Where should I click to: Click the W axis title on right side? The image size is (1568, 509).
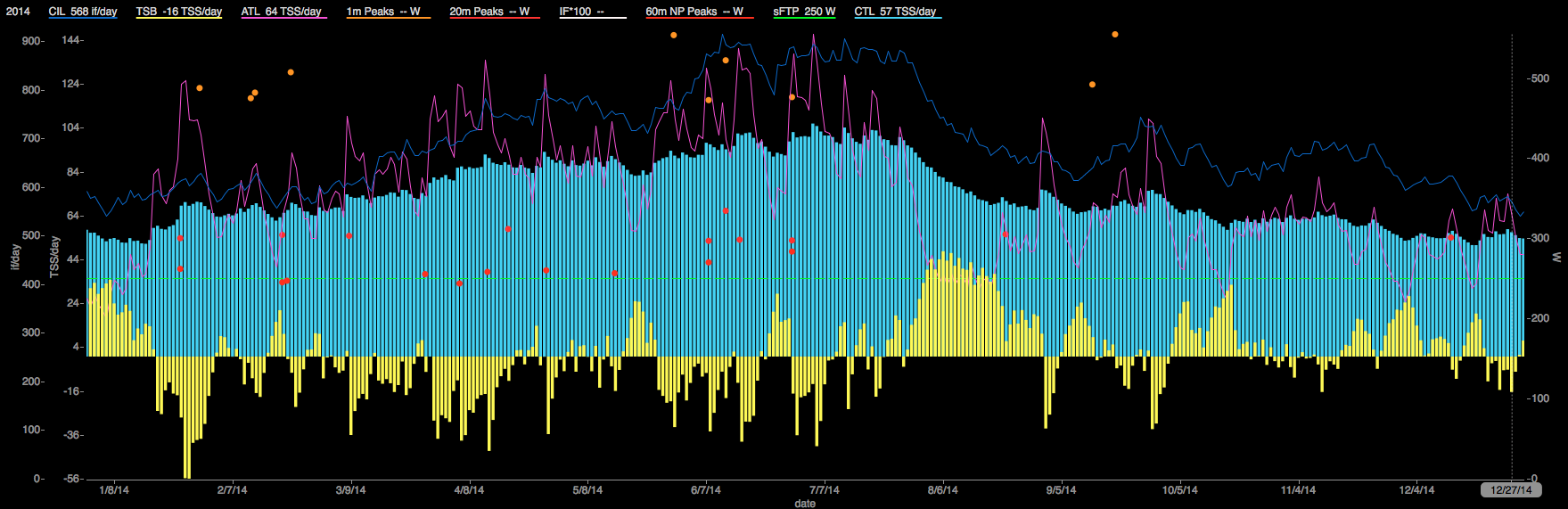[x=1558, y=257]
